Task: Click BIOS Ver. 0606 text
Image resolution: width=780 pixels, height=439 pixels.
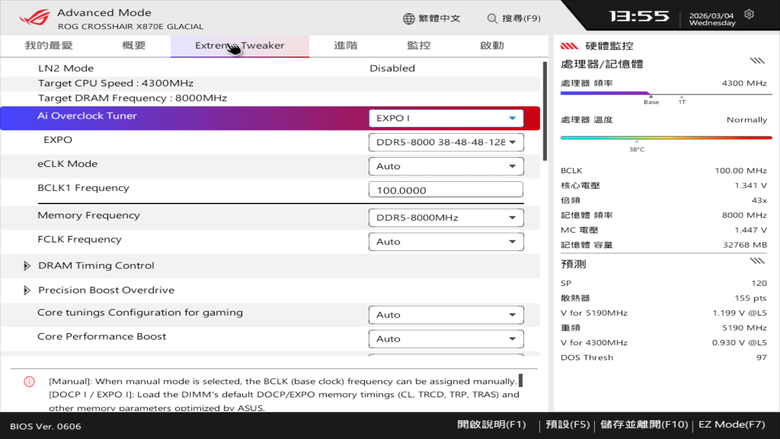Action: click(x=45, y=427)
